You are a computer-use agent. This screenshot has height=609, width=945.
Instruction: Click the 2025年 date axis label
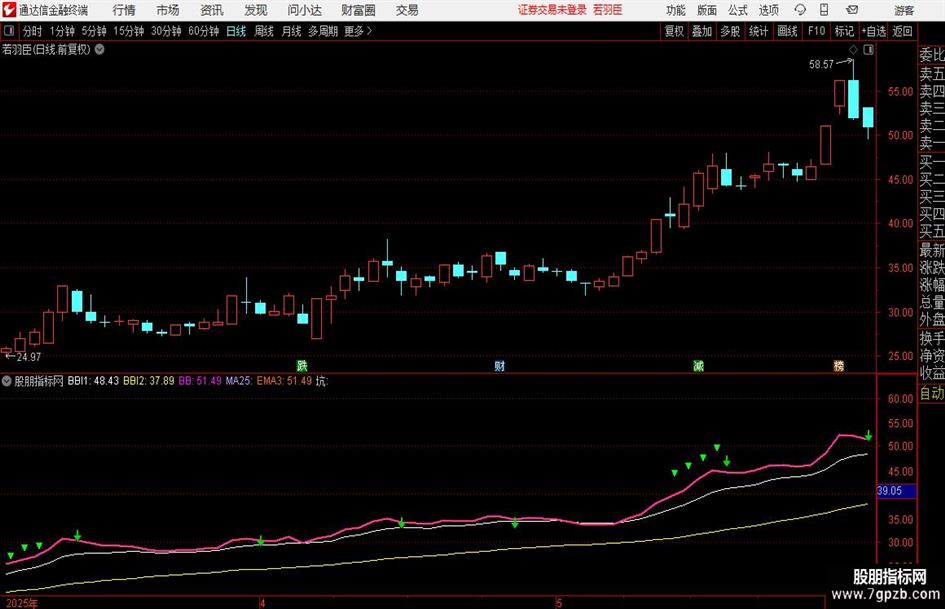point(22,603)
